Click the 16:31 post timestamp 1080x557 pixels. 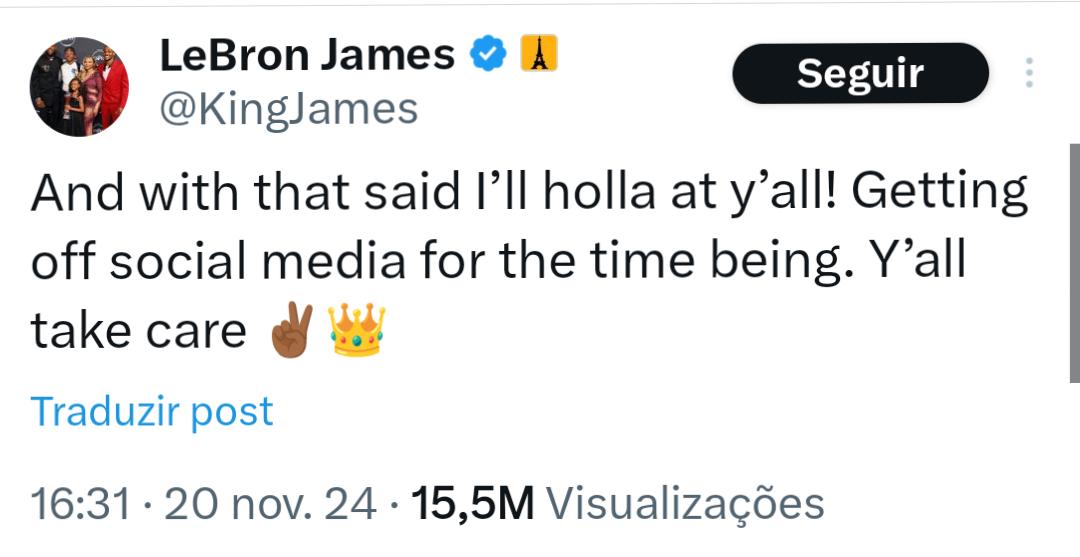tap(80, 504)
